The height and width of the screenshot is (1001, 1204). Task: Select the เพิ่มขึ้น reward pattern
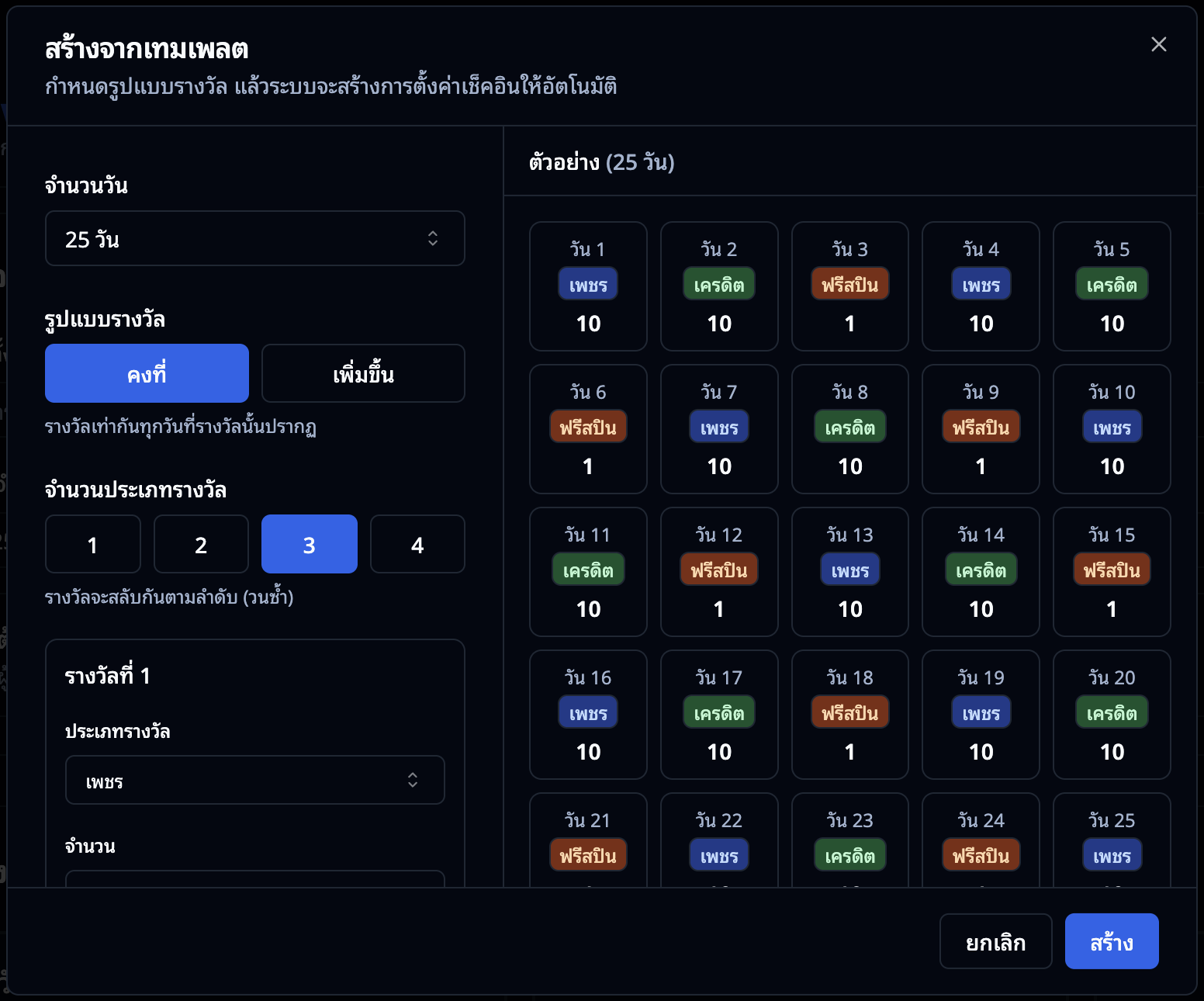click(363, 373)
